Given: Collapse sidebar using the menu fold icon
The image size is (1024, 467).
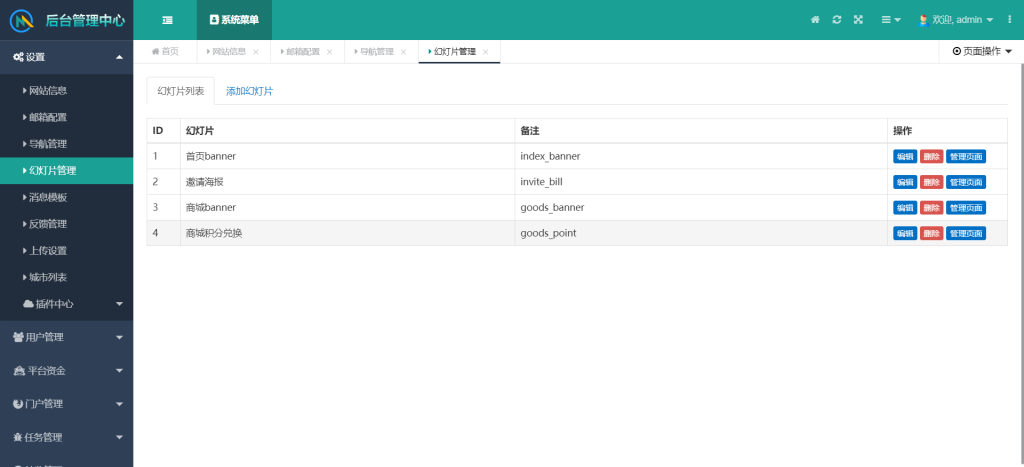Looking at the screenshot, I should 167,20.
